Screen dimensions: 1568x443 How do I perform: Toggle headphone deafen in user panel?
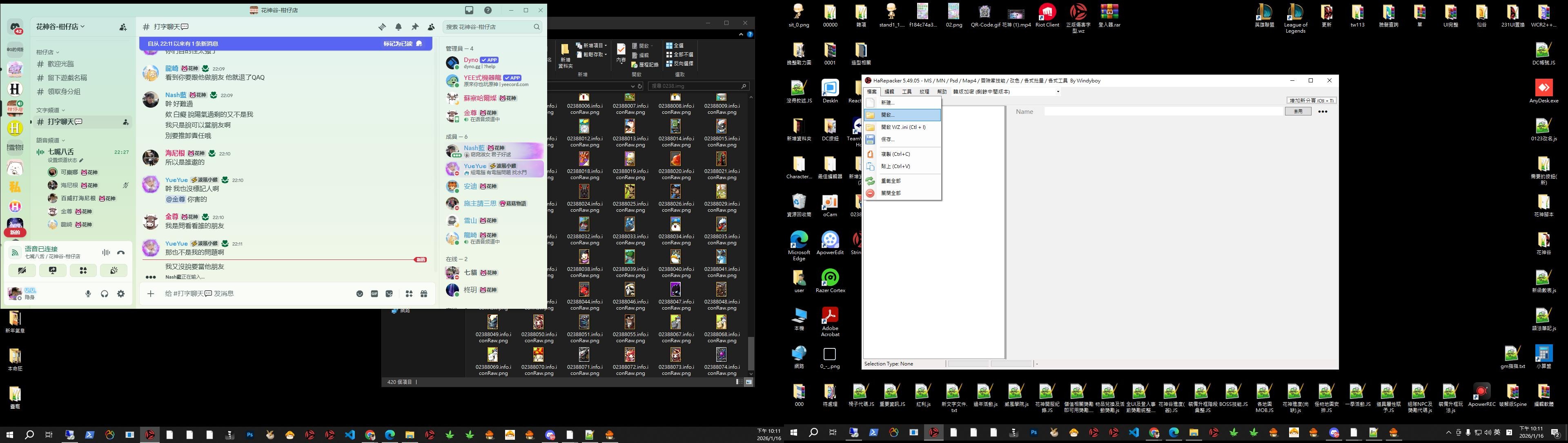click(105, 294)
